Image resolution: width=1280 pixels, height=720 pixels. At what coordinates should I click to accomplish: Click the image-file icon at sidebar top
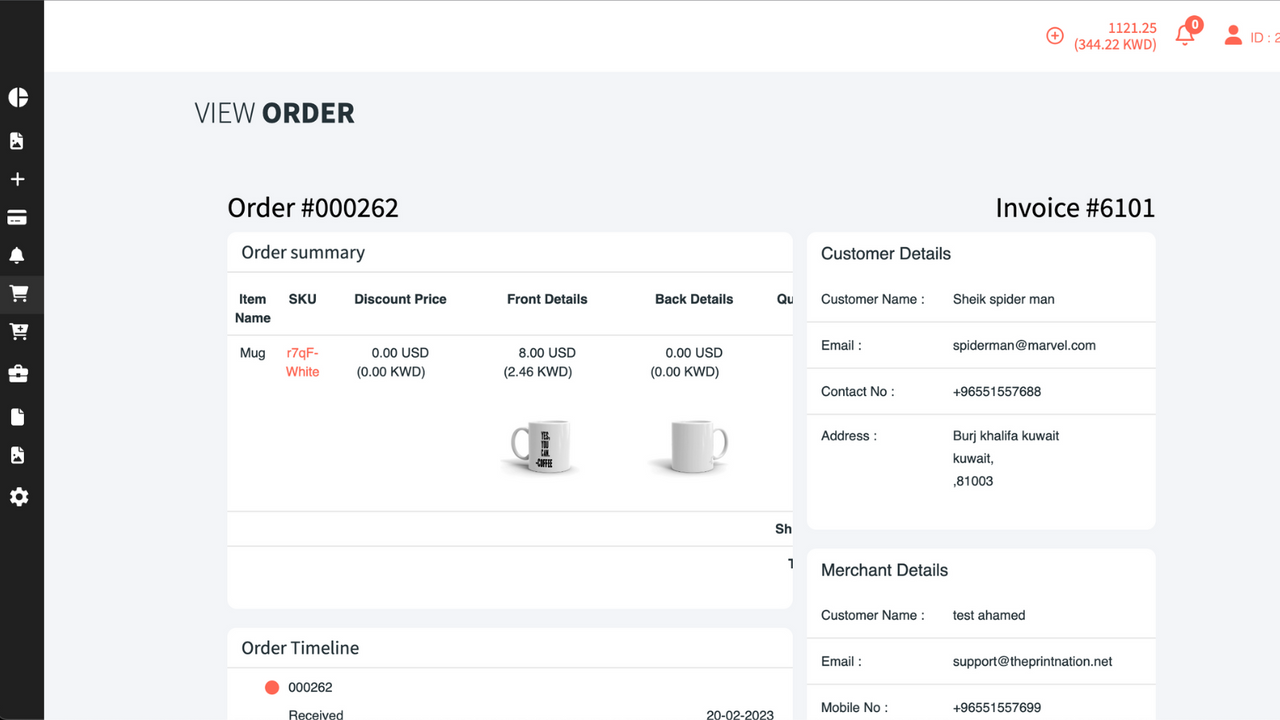18,140
